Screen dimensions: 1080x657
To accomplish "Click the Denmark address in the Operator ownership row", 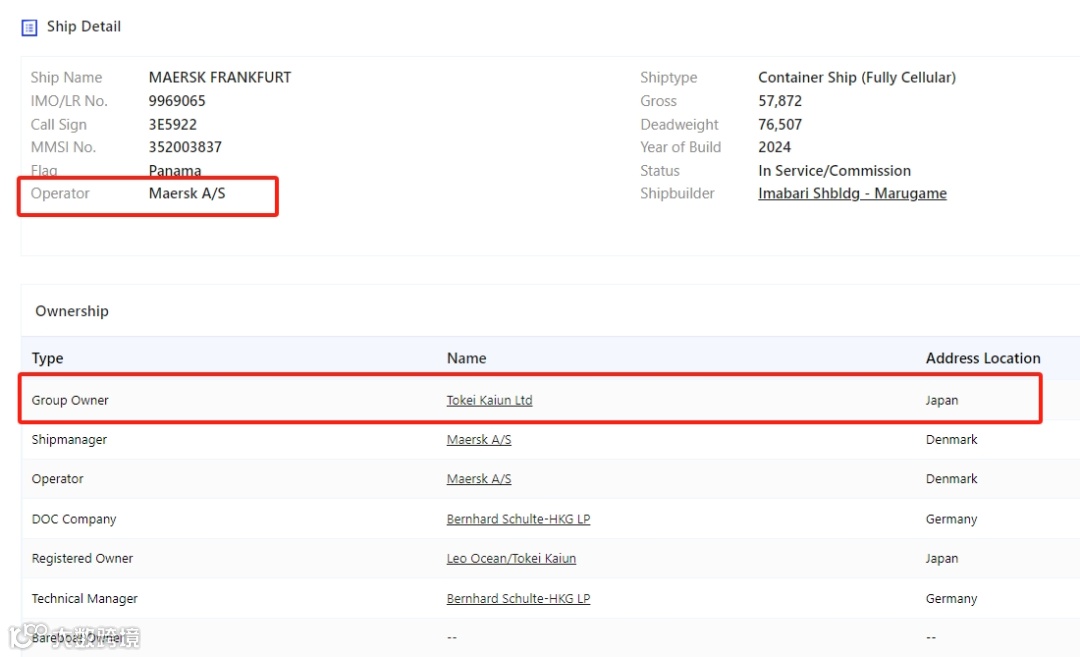I will click(x=951, y=479).
